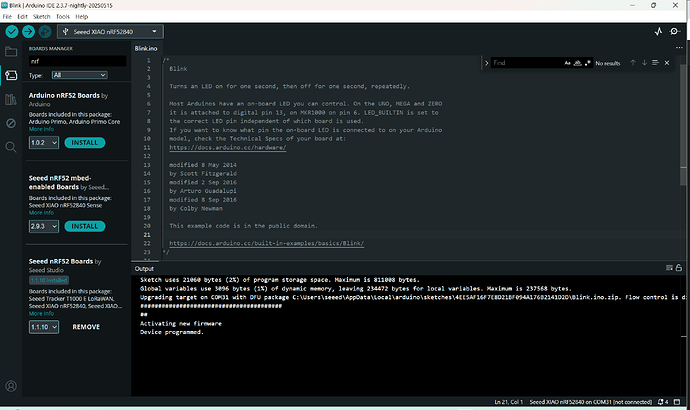The height and width of the screenshot is (410, 690).
Task: Click line number 21 in the gutter
Action: [147, 234]
